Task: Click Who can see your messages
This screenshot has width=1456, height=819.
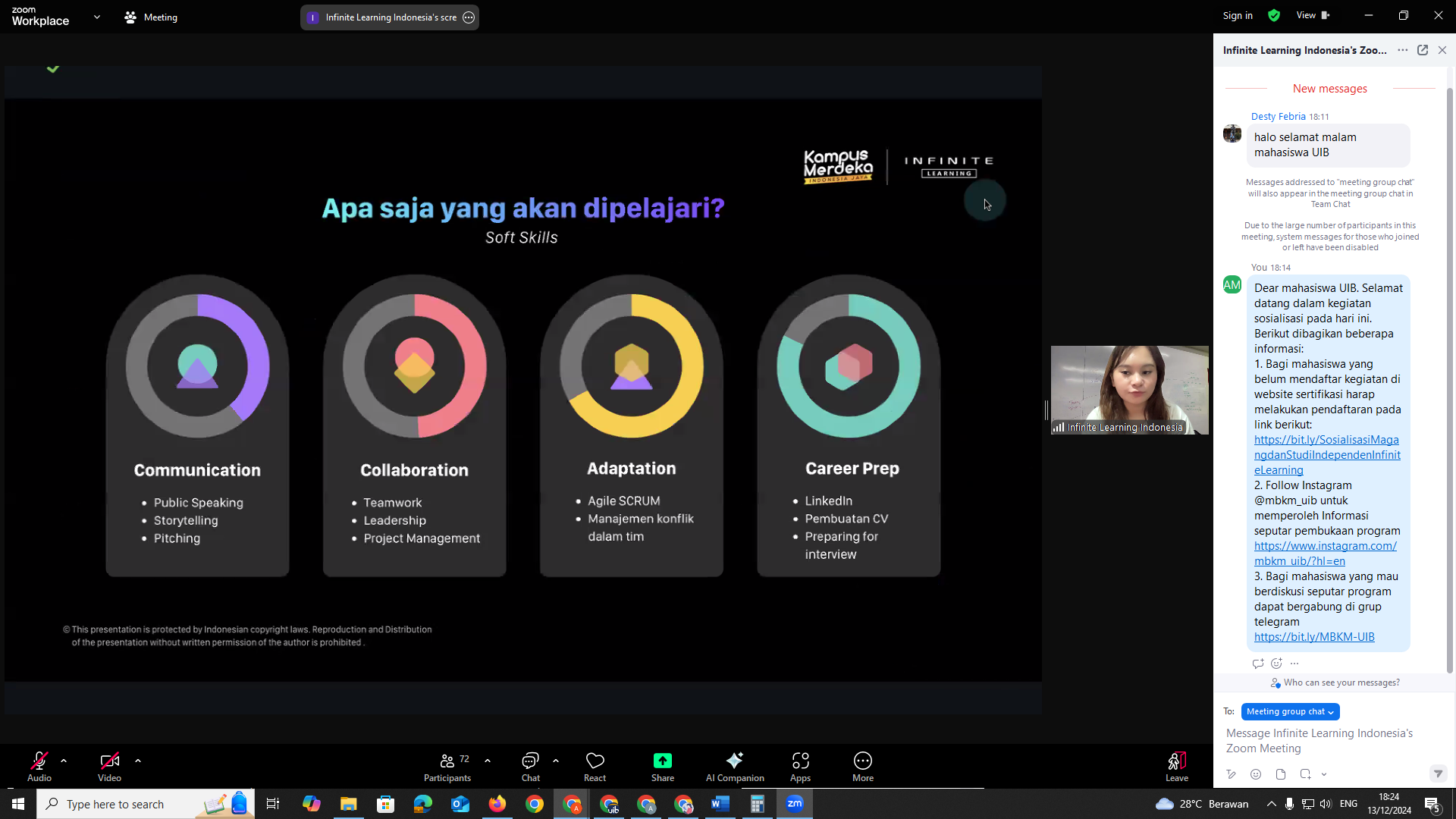Action: click(x=1341, y=682)
